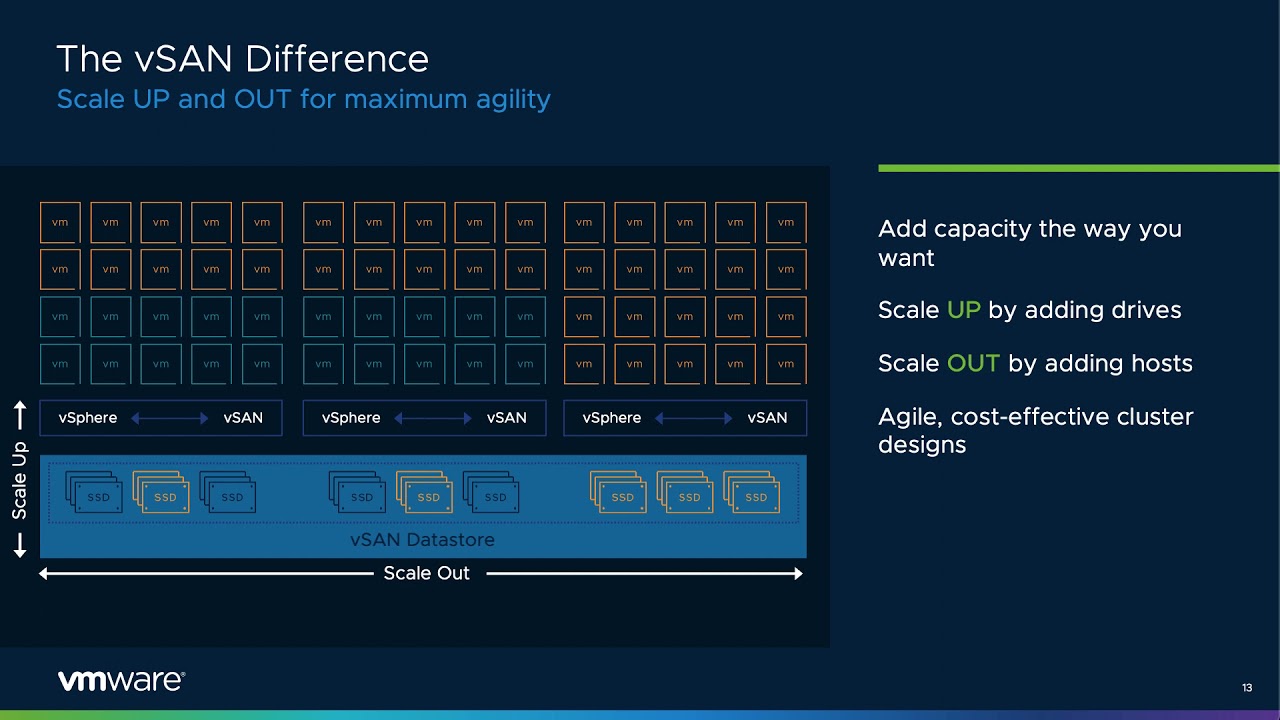The image size is (1280, 720).
Task: Click the Scale Out label
Action: pos(426,573)
